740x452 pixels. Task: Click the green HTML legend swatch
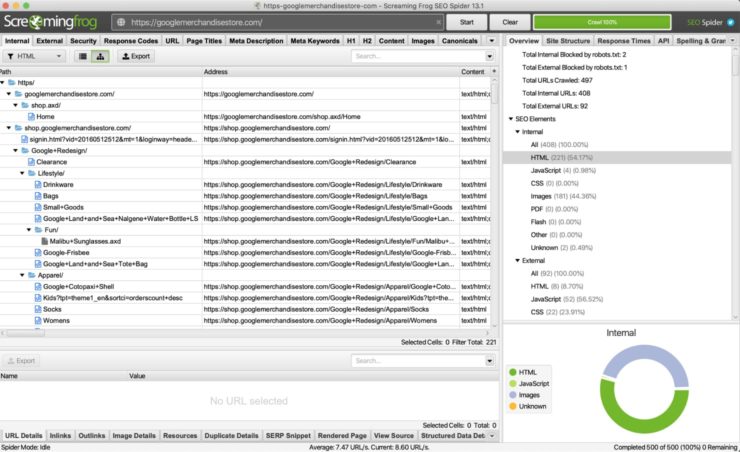[513, 372]
